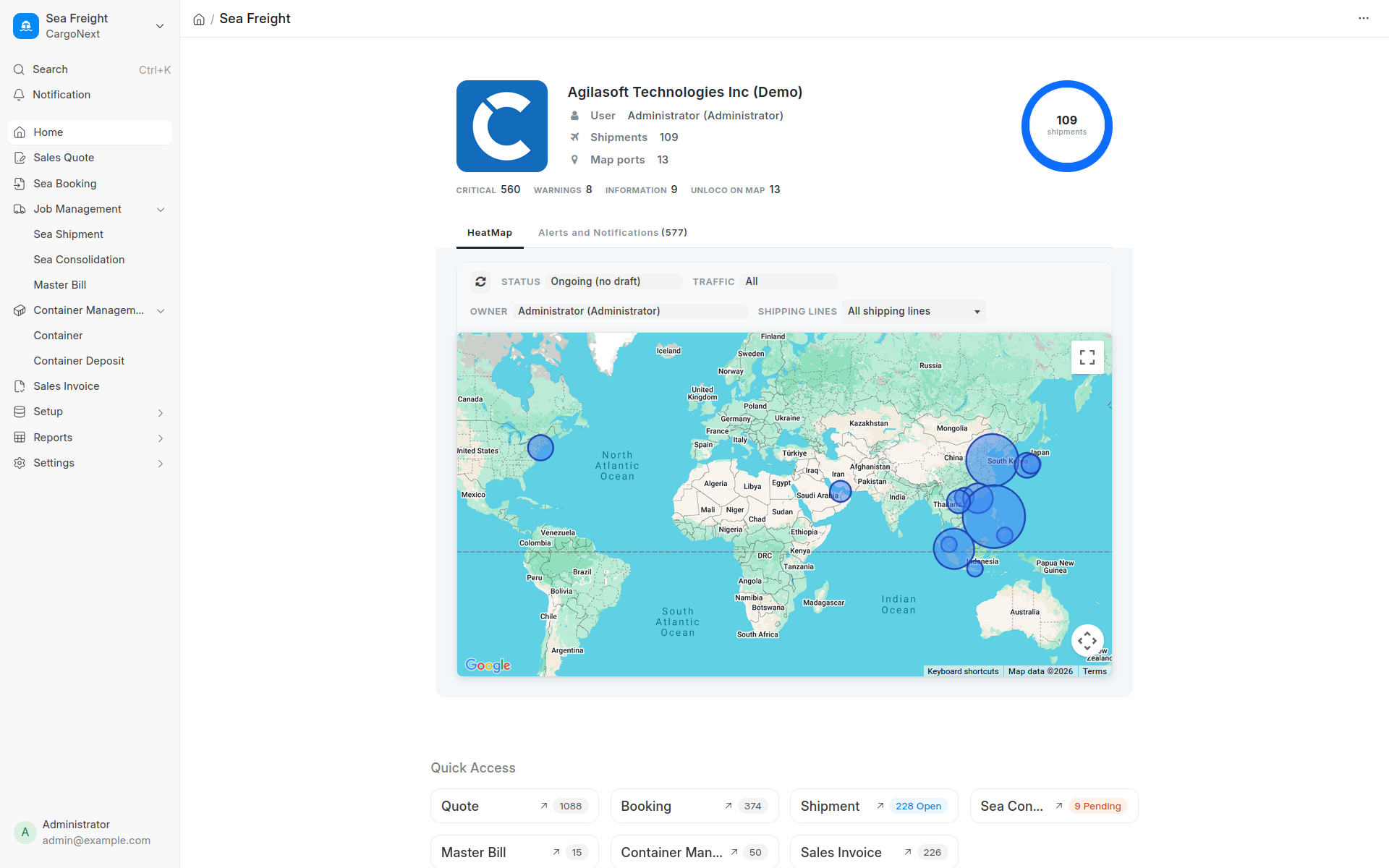Click the Search magnifier icon
1389x868 pixels.
tap(19, 69)
